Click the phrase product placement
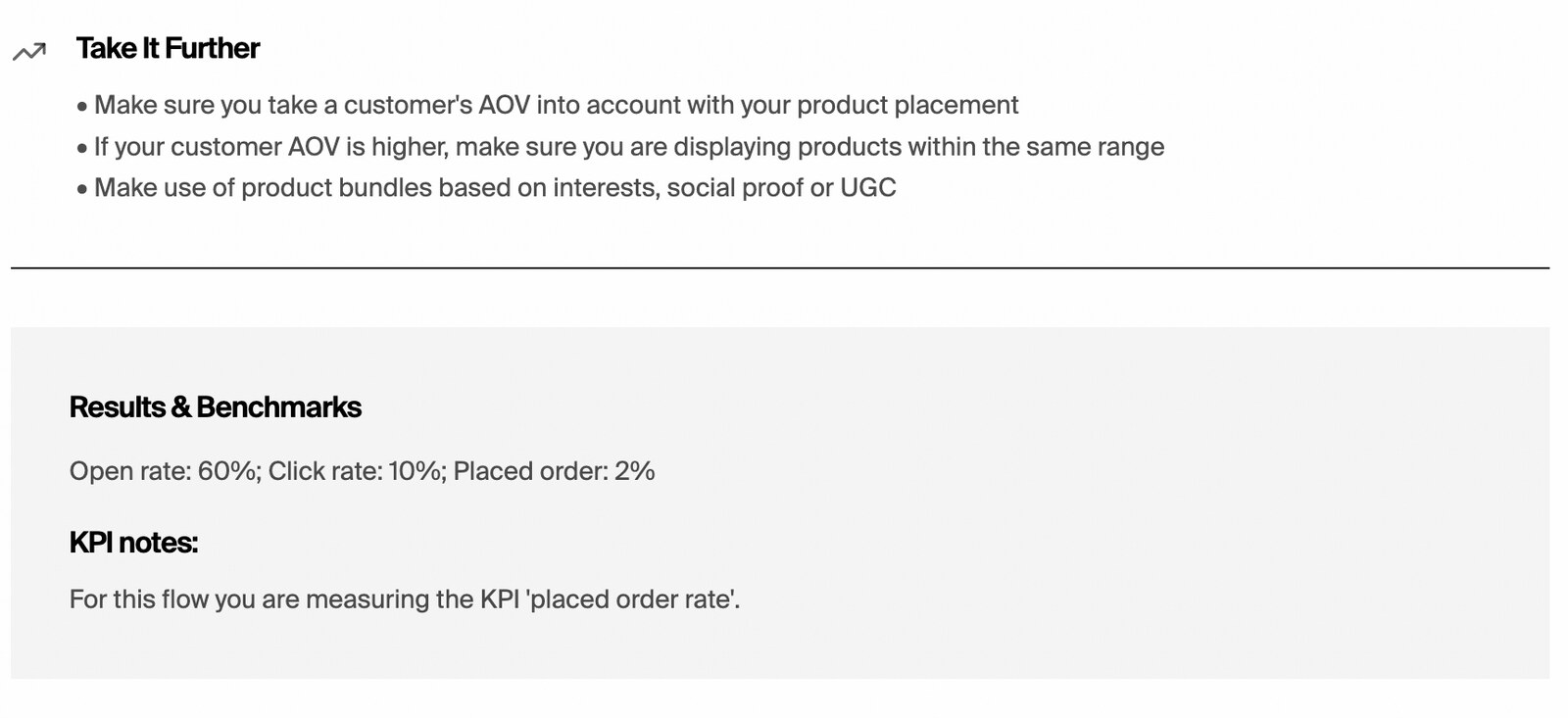The image size is (1568, 718). point(907,106)
